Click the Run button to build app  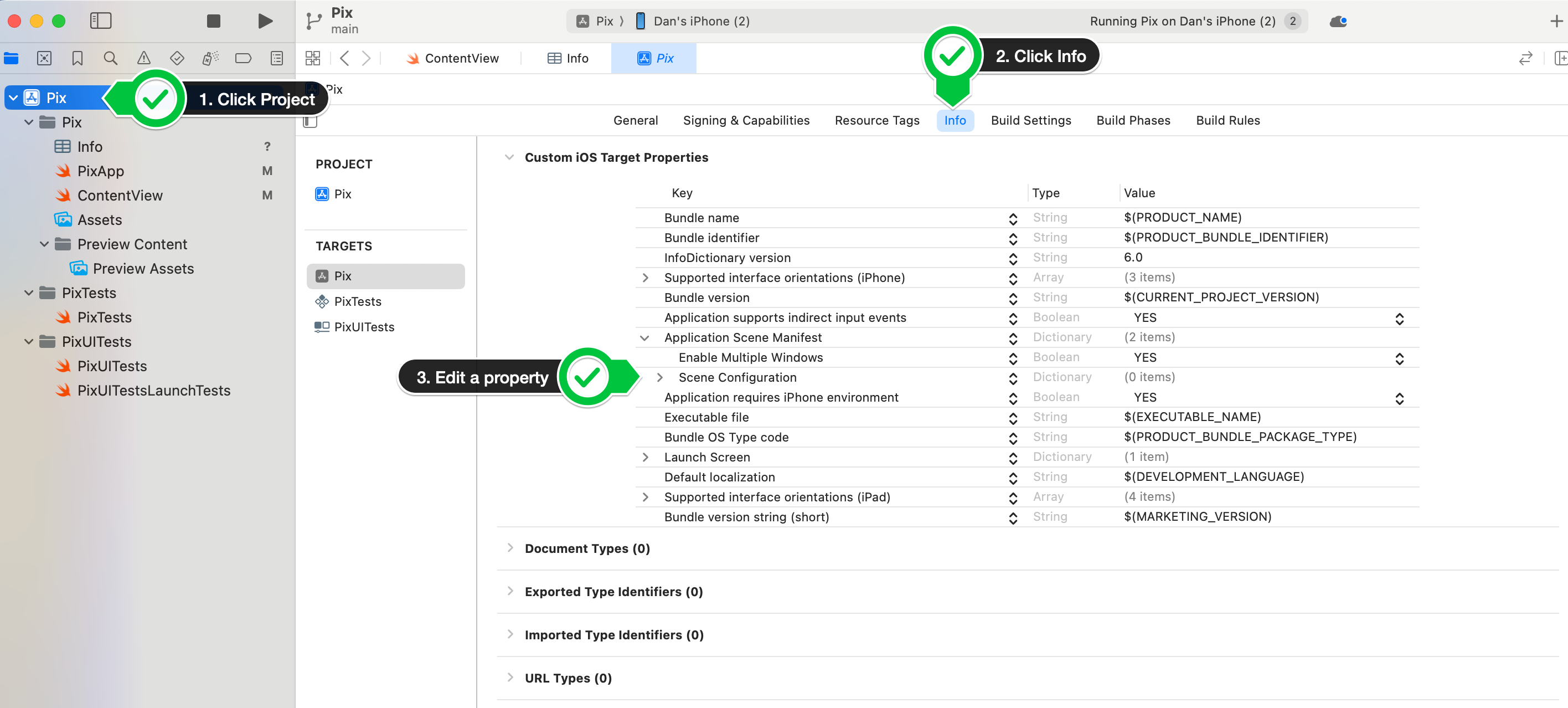[x=263, y=20]
